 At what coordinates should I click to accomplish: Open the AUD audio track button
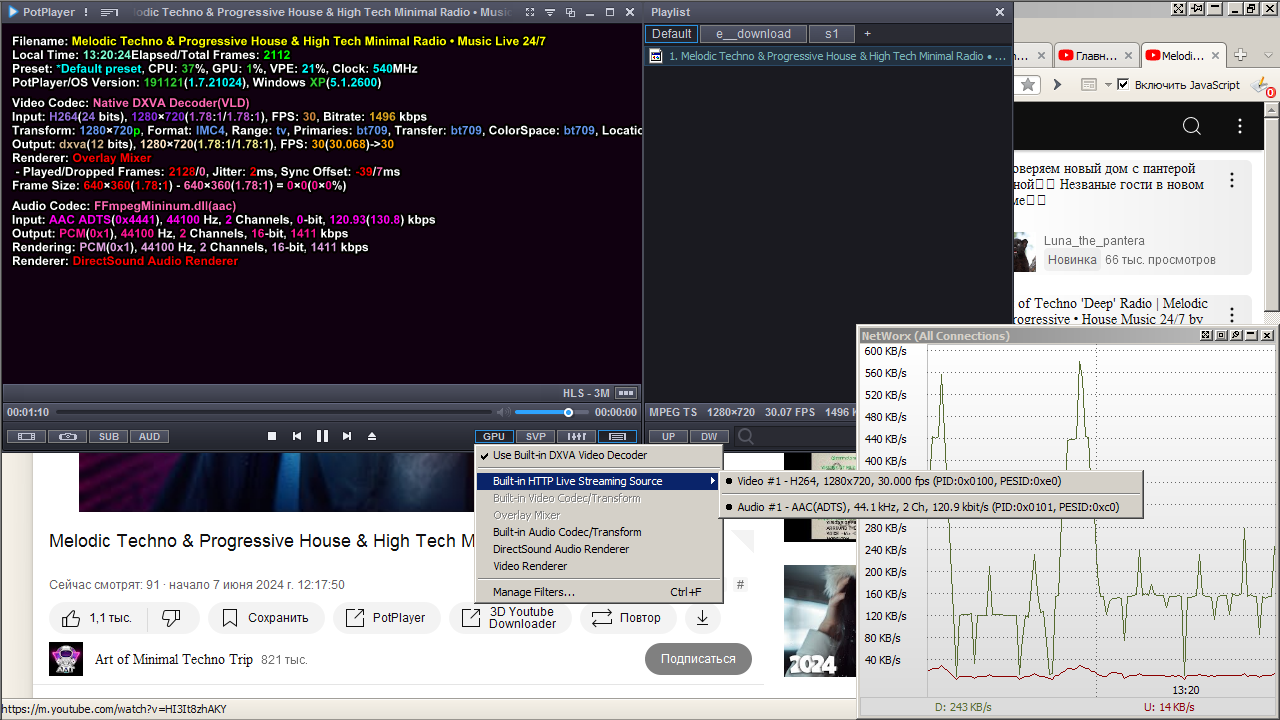149,436
